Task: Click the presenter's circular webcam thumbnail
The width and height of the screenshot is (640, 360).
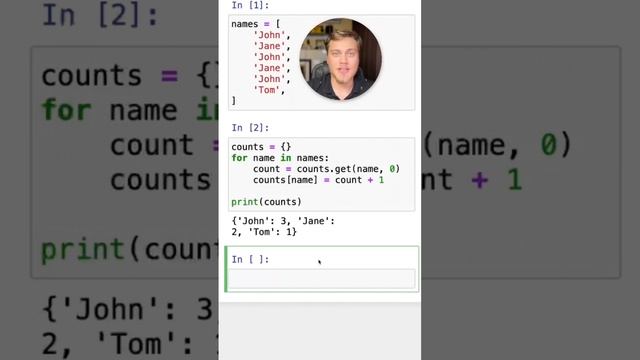Action: pyautogui.click(x=340, y=59)
